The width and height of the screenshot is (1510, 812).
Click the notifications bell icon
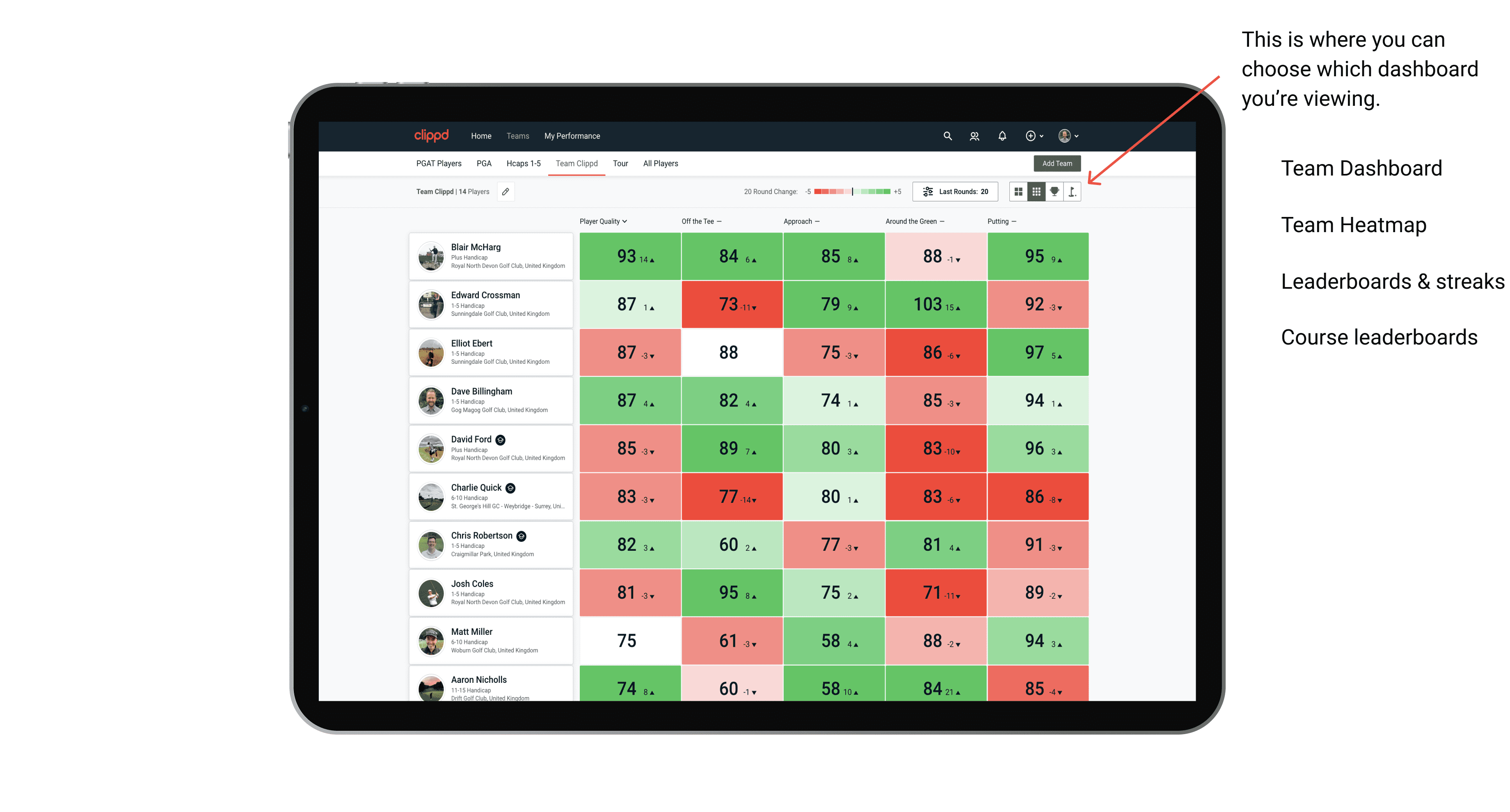(x=1002, y=136)
